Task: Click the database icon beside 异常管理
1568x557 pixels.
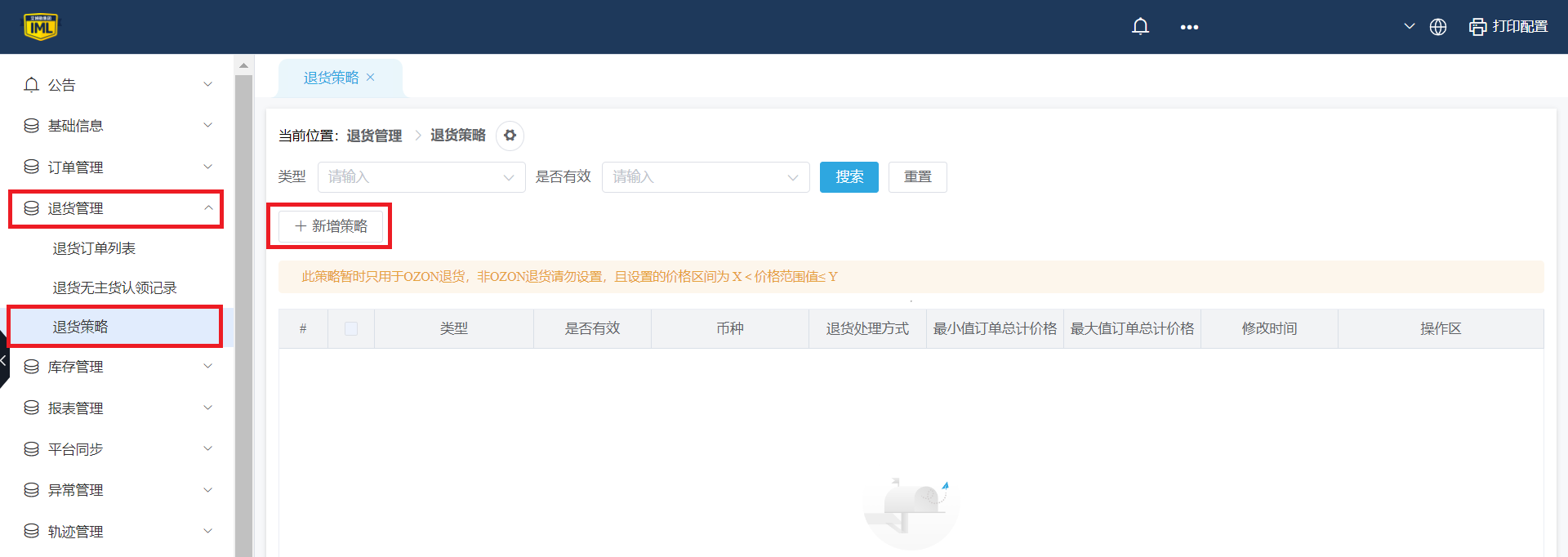Action: click(32, 490)
